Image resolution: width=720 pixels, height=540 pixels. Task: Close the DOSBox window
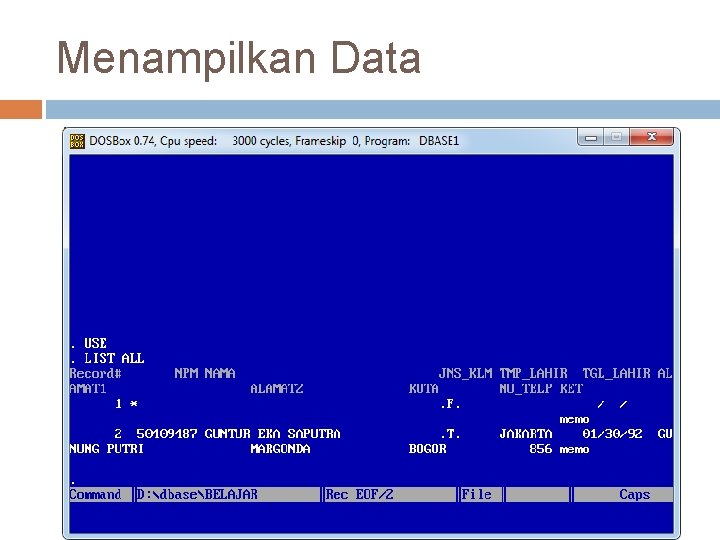pos(651,137)
